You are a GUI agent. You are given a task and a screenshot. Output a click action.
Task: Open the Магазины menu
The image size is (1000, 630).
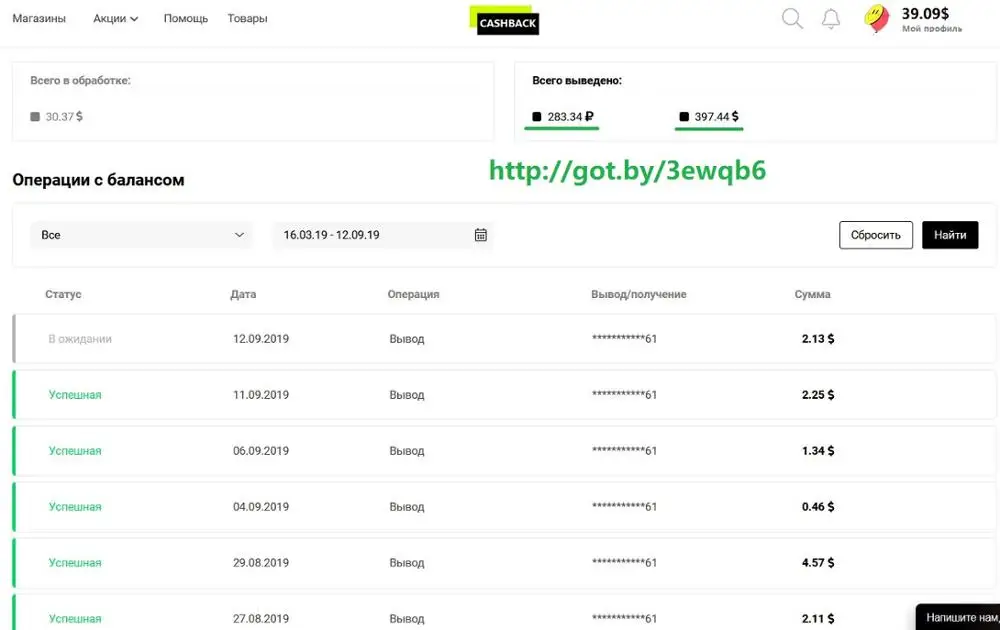[x=39, y=18]
